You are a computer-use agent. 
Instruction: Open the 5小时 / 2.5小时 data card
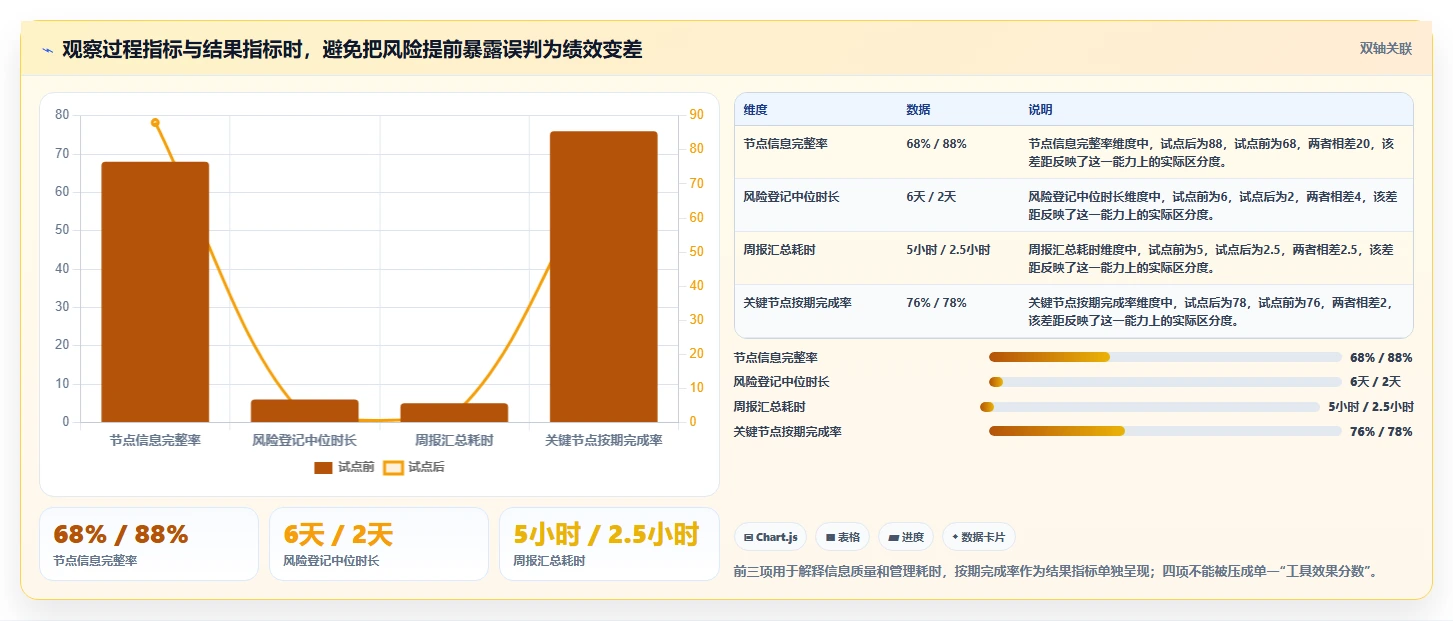pyautogui.click(x=609, y=544)
